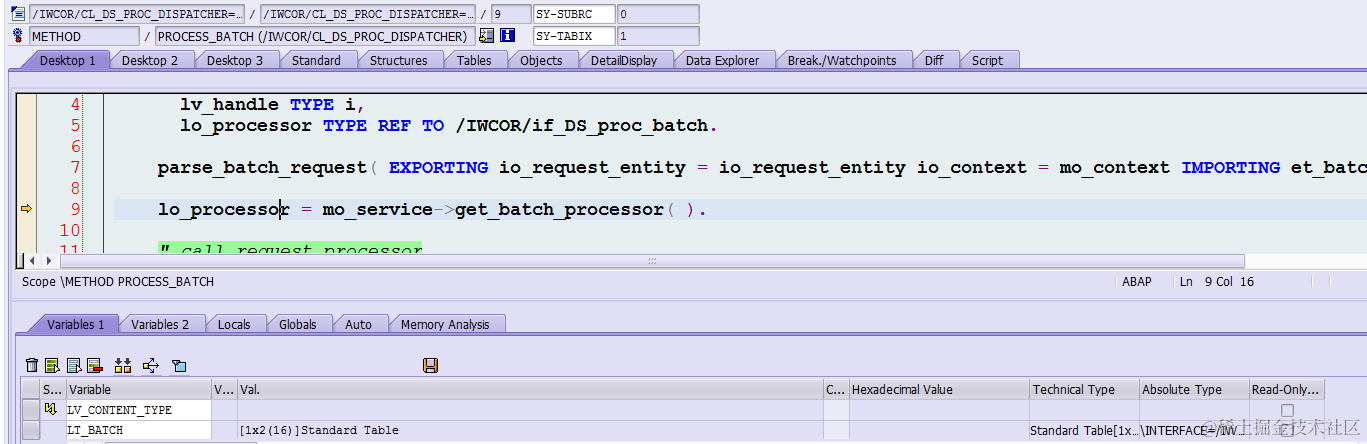Image resolution: width=1367 pixels, height=444 pixels.
Task: Click the '[1x2(16)]Standard Table' value cell
Action: (x=529, y=430)
